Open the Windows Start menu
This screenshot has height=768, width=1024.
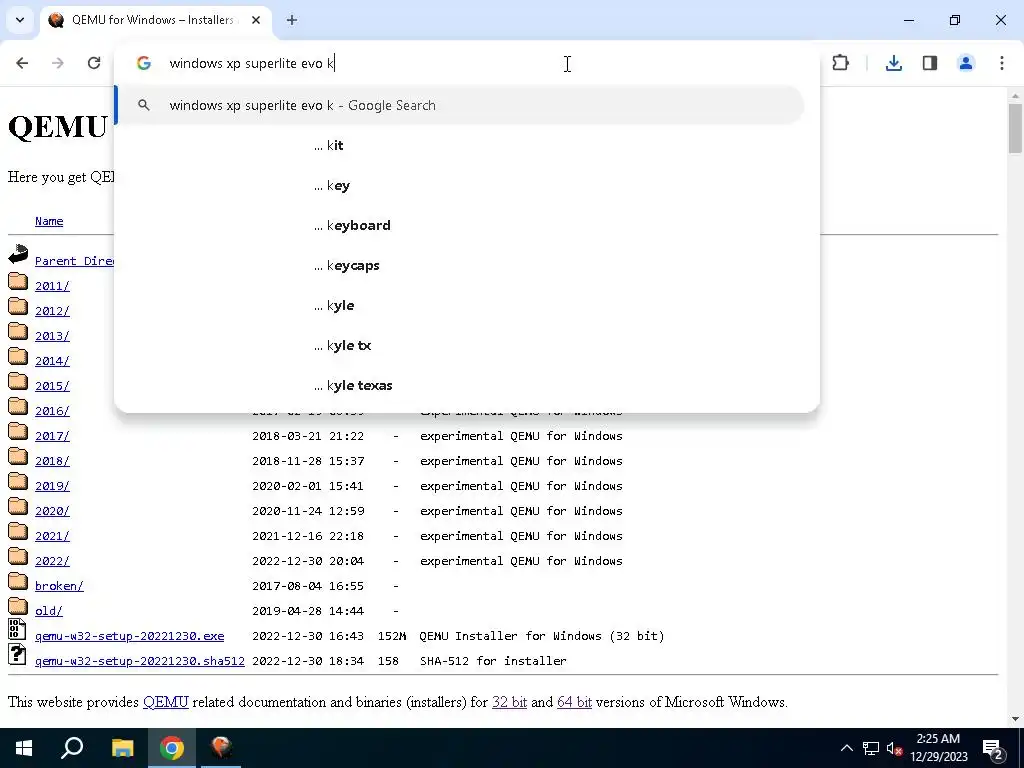(x=24, y=748)
